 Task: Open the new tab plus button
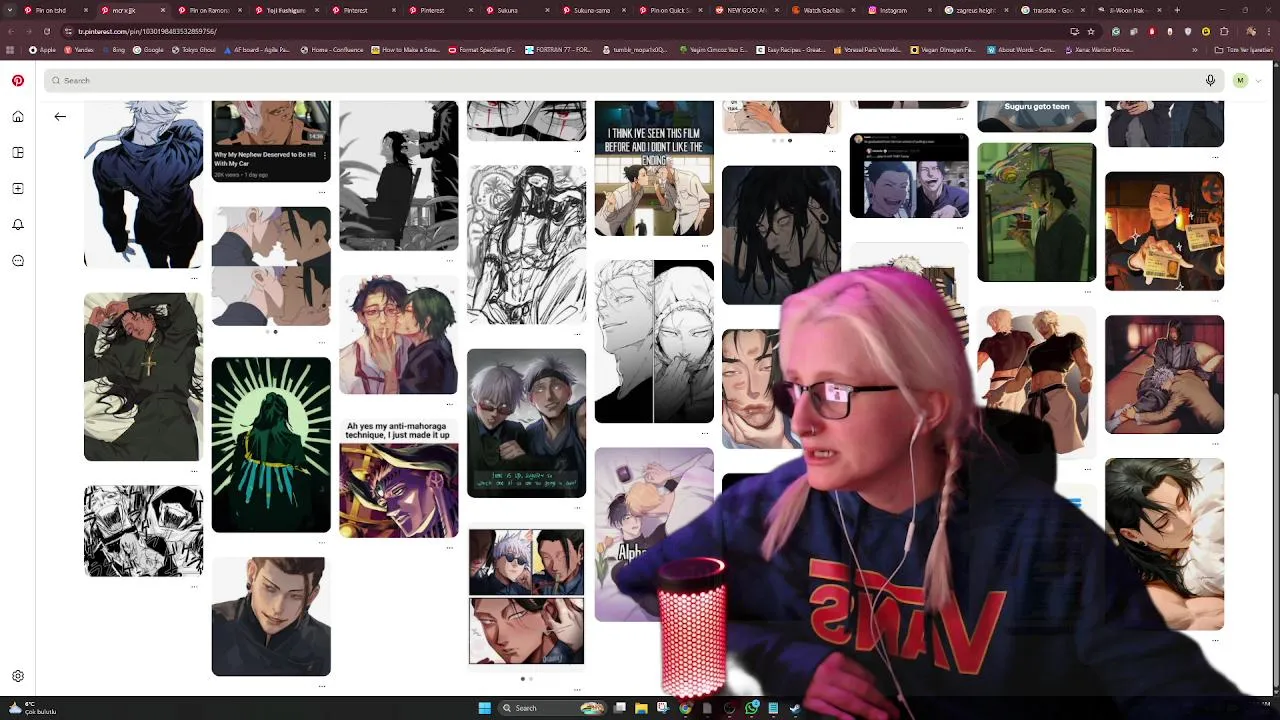click(x=1177, y=10)
